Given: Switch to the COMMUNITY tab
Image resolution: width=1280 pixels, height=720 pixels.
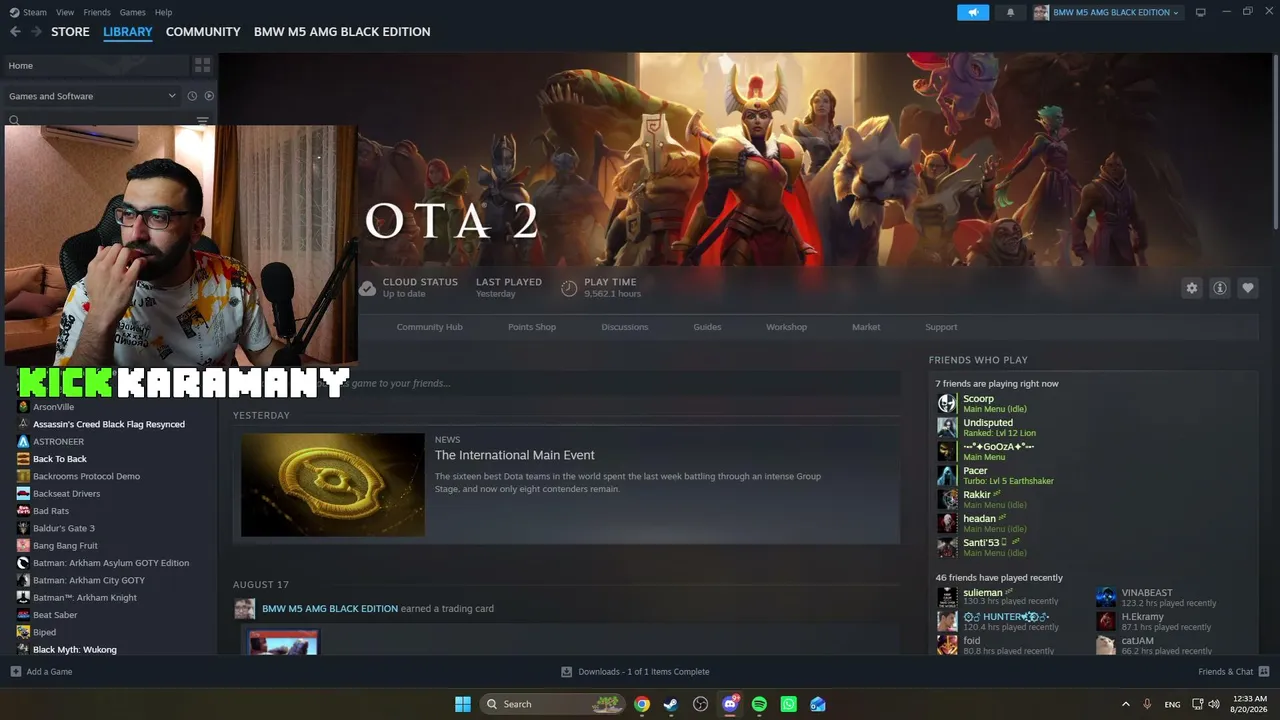Looking at the screenshot, I should [203, 32].
